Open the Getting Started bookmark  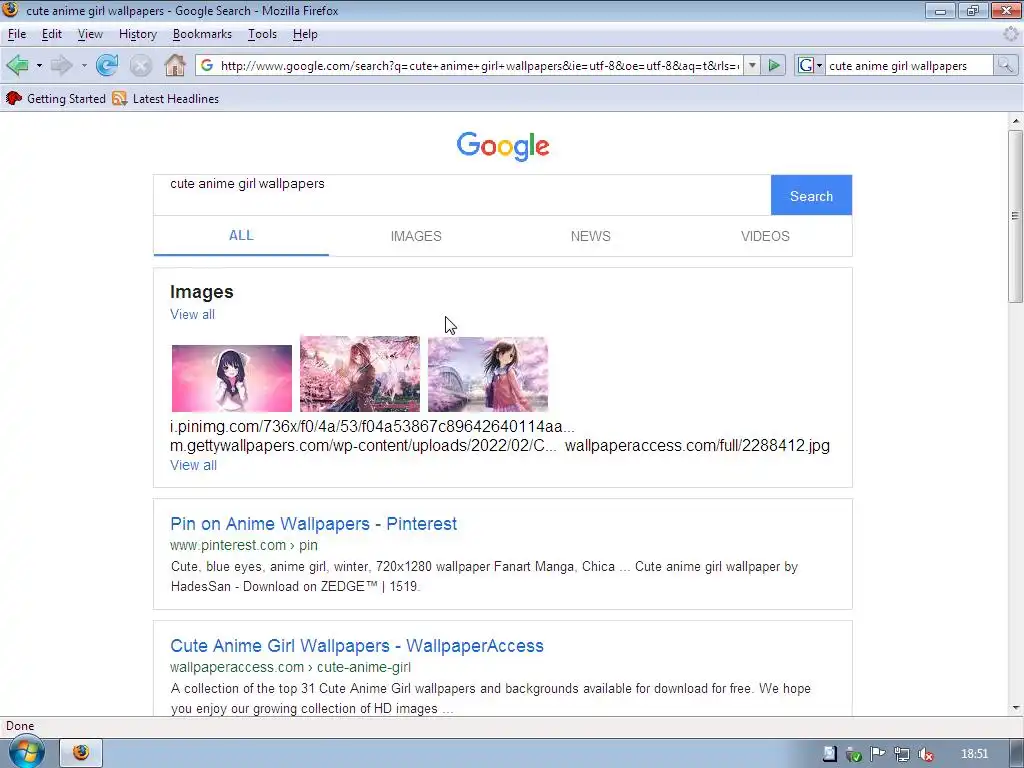click(66, 99)
